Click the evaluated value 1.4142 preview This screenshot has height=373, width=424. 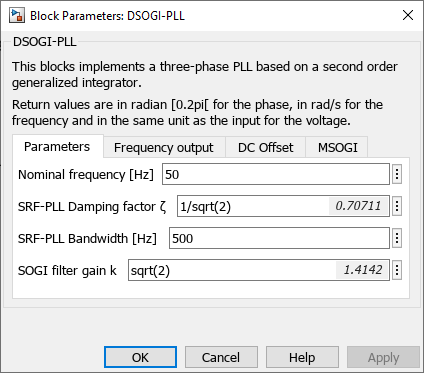(x=363, y=270)
